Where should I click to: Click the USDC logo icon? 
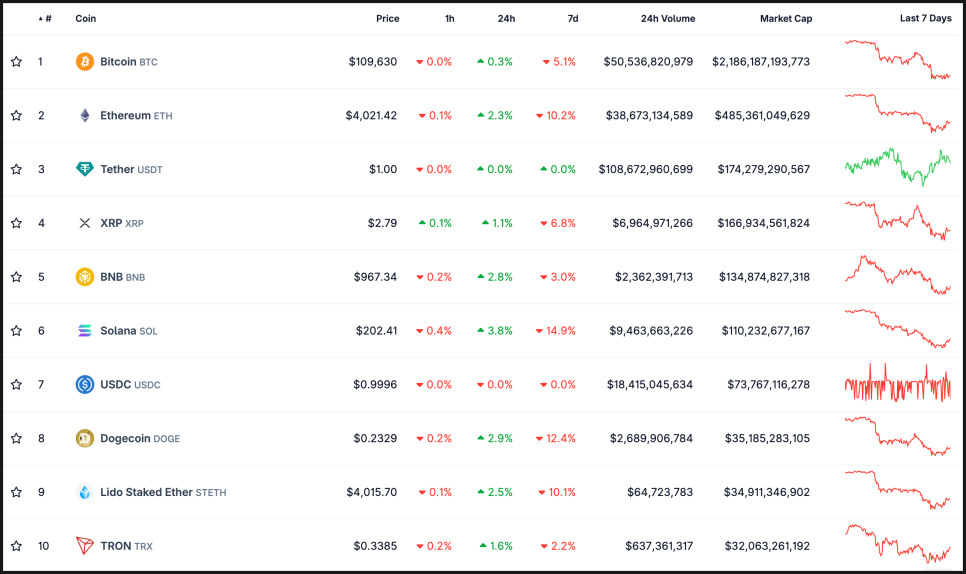tap(85, 384)
